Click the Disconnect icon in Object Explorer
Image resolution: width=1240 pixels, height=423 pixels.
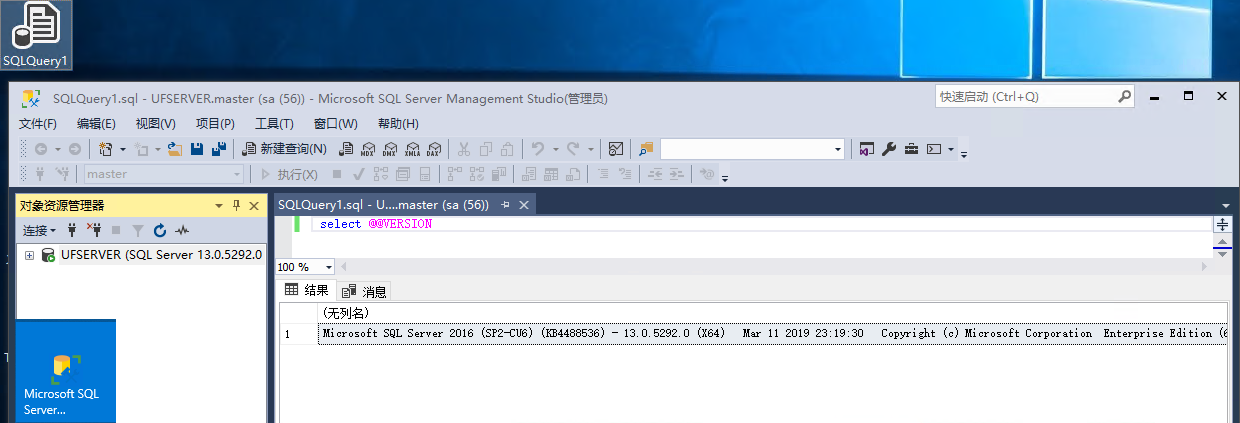[x=95, y=230]
